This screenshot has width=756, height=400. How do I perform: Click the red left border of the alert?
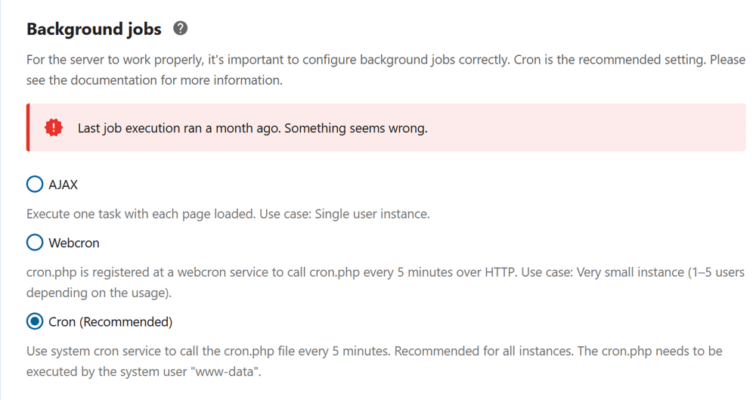pyautogui.click(x=28, y=128)
